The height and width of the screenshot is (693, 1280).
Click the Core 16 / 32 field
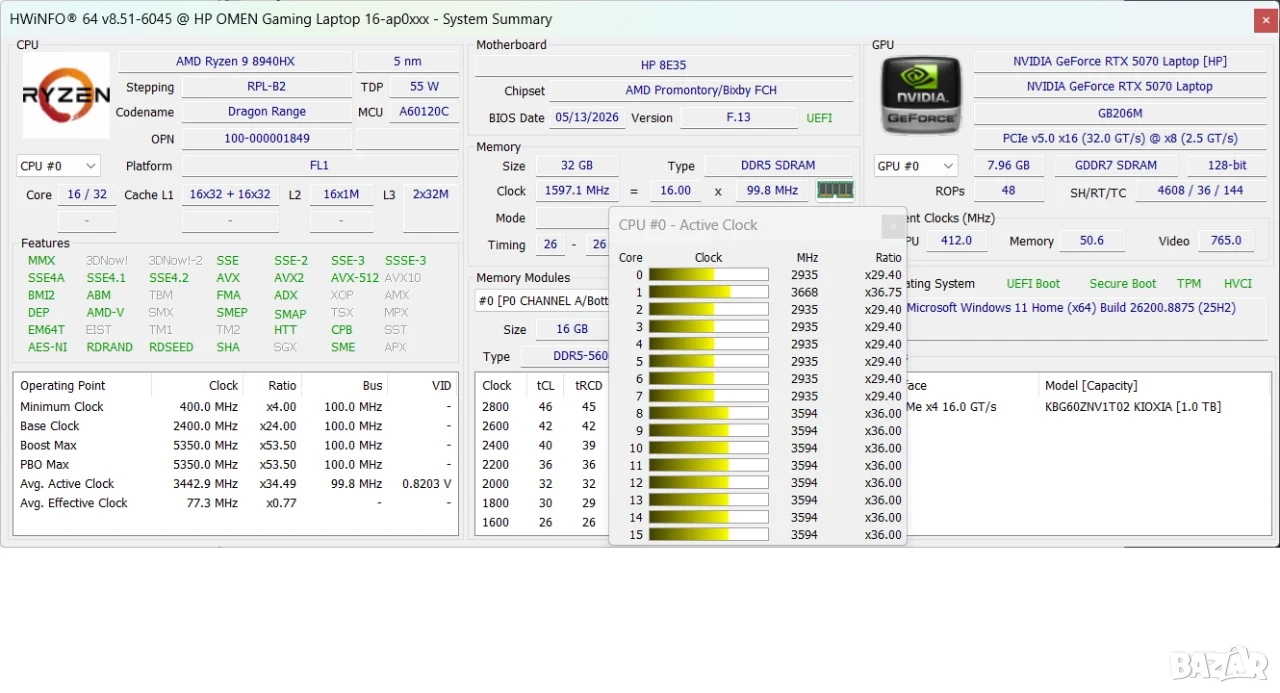tap(87, 195)
